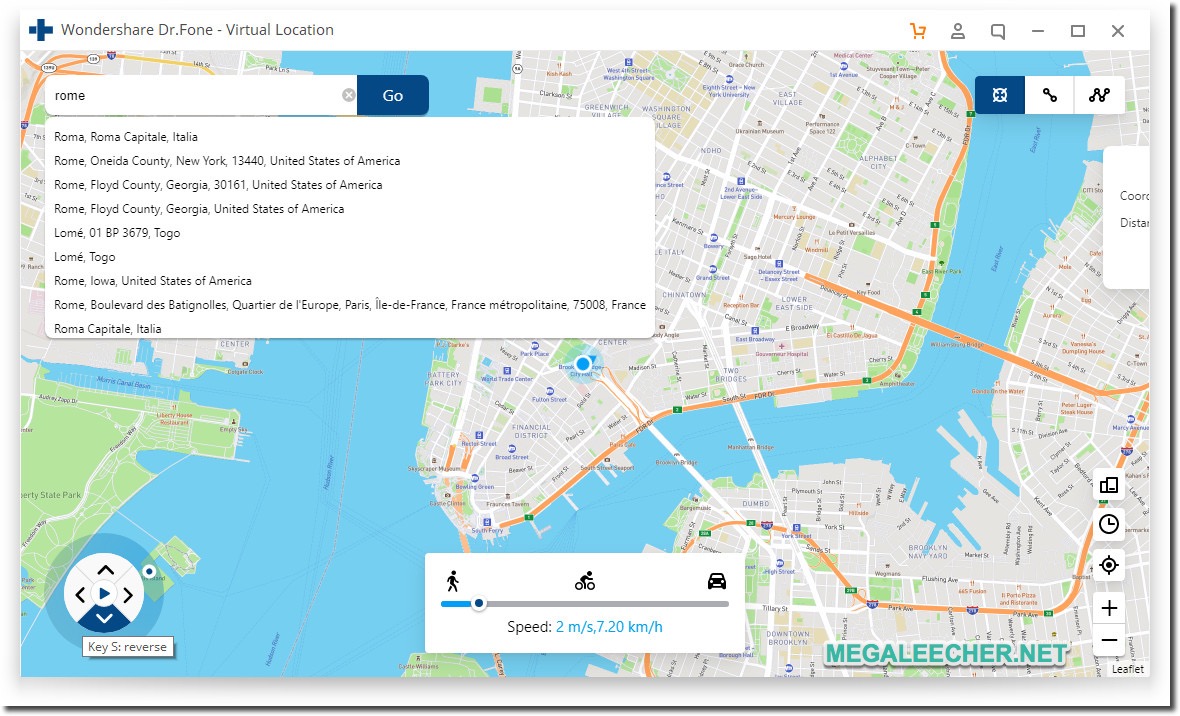Viewport: 1180px width, 716px height.
Task: Open the feedback chat icon
Action: point(998,32)
